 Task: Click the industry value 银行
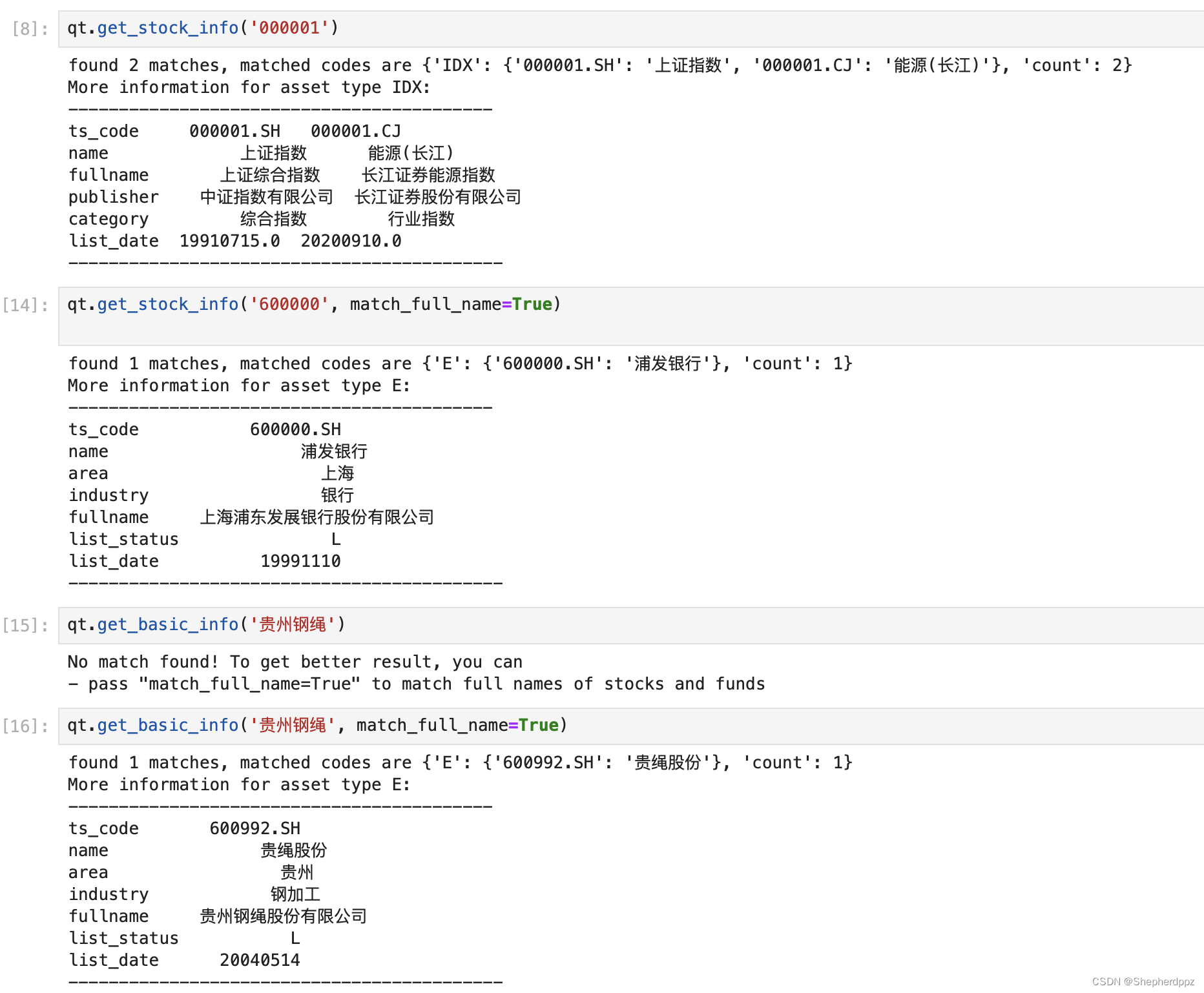337,496
